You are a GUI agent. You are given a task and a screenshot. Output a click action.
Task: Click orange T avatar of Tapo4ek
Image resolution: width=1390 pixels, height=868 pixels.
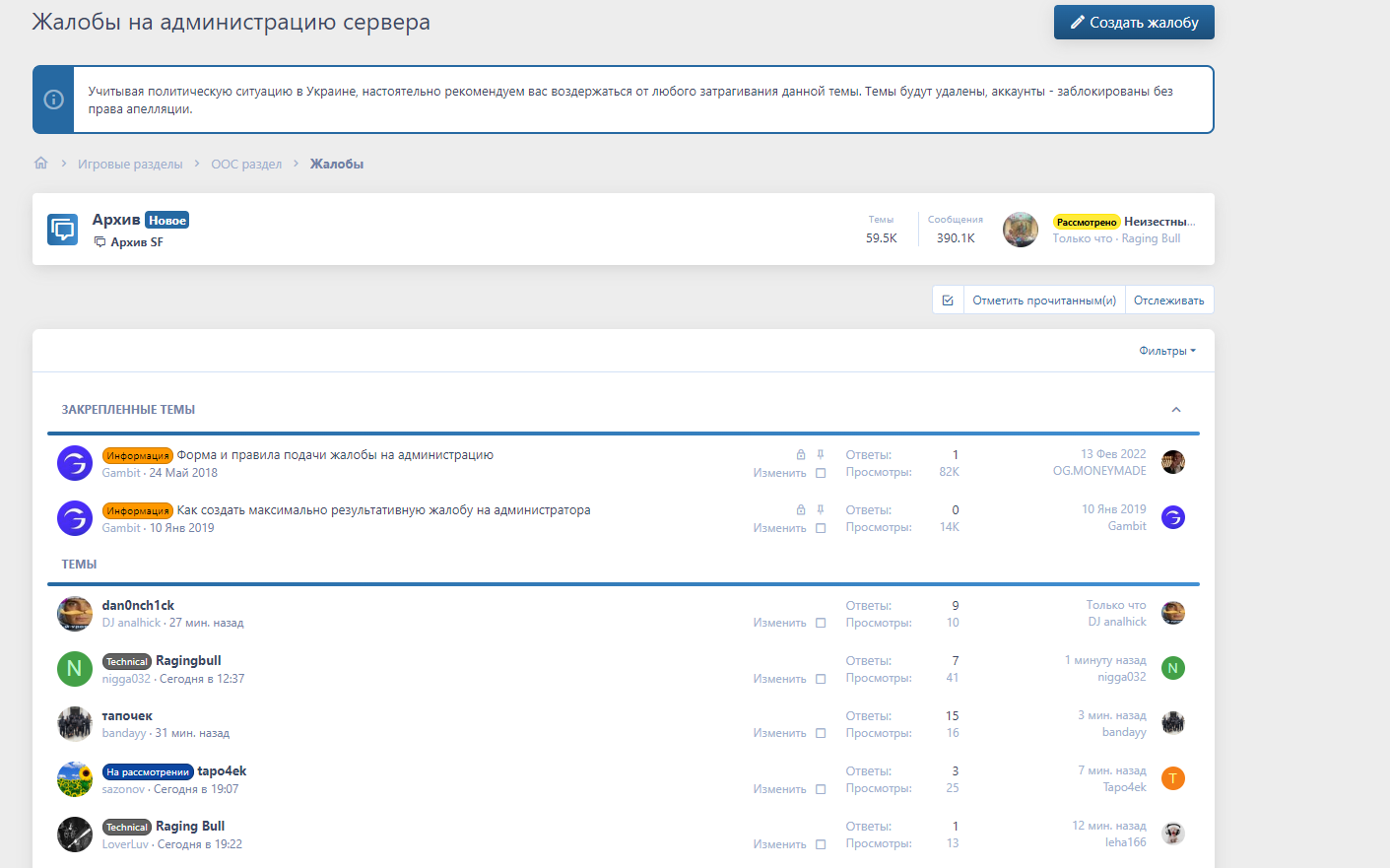pos(1172,778)
